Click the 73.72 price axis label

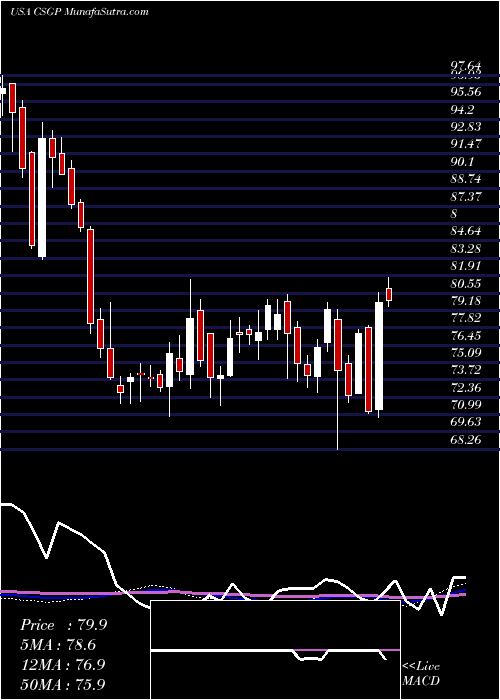466,370
